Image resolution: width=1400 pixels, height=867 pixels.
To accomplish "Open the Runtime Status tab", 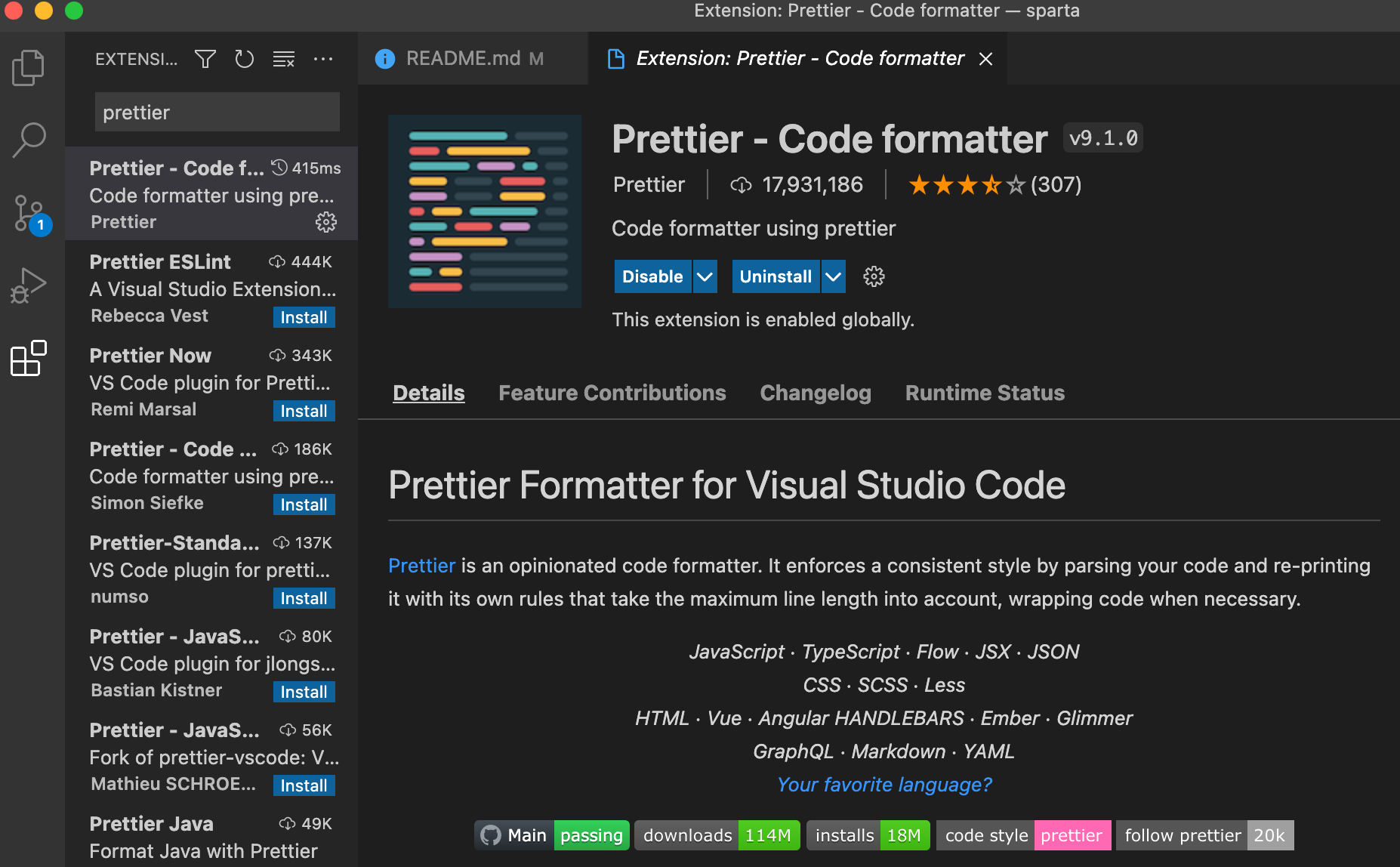I will [x=985, y=393].
